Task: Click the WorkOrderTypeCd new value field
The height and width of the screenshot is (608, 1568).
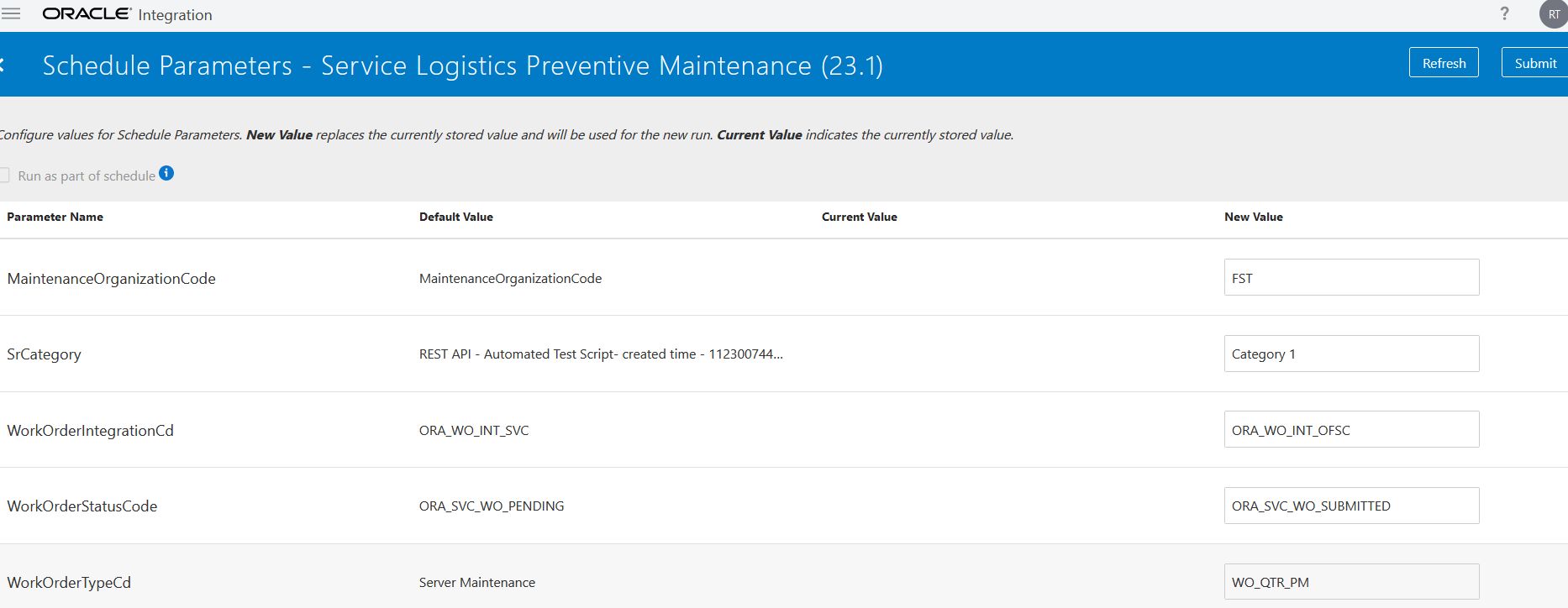Action: coord(1351,582)
